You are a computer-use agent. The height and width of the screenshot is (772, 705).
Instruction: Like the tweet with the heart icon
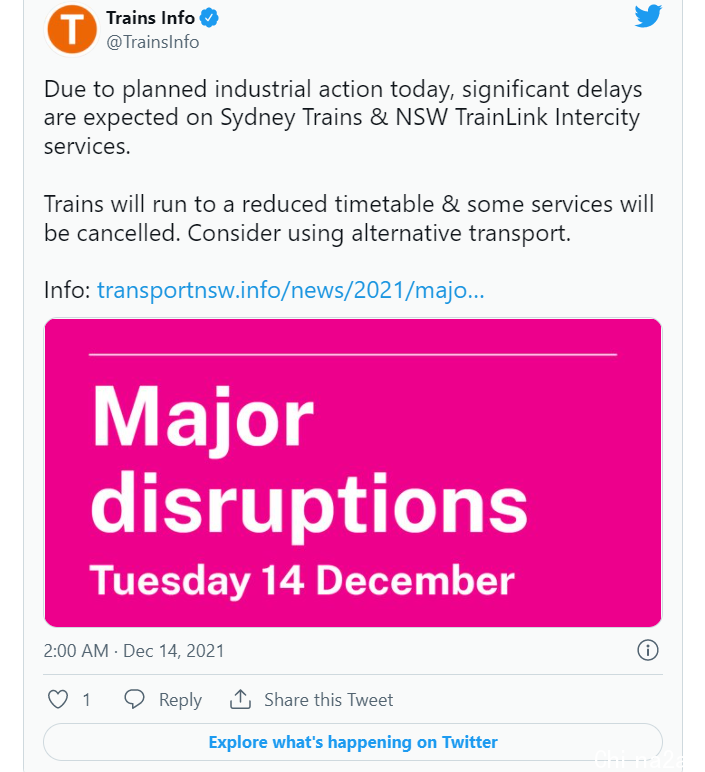tap(58, 699)
